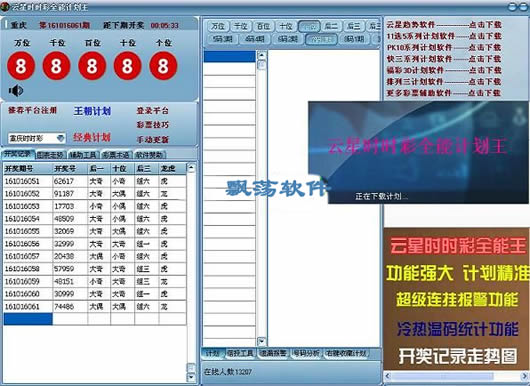Select draw row 161016061

click(95, 307)
